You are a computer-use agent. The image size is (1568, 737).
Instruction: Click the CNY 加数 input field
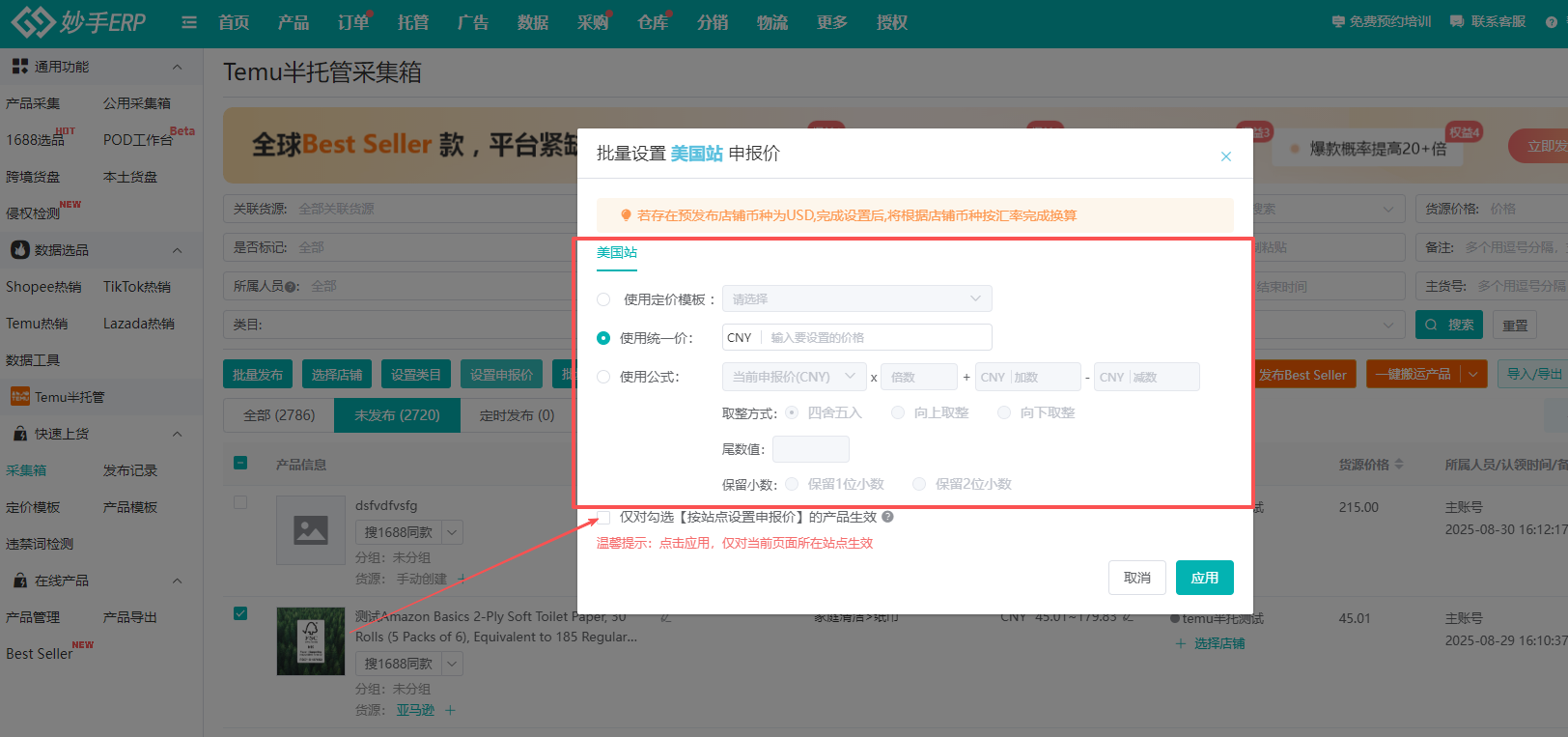(x=1028, y=377)
